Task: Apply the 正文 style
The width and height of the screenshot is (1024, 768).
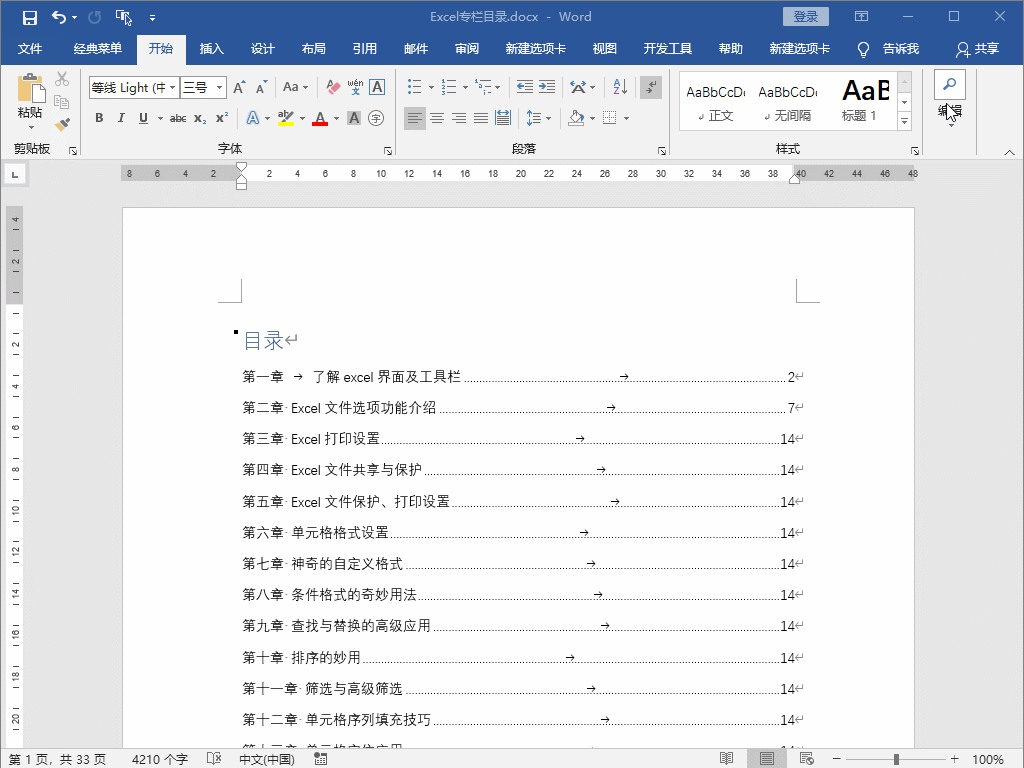Action: point(716,101)
